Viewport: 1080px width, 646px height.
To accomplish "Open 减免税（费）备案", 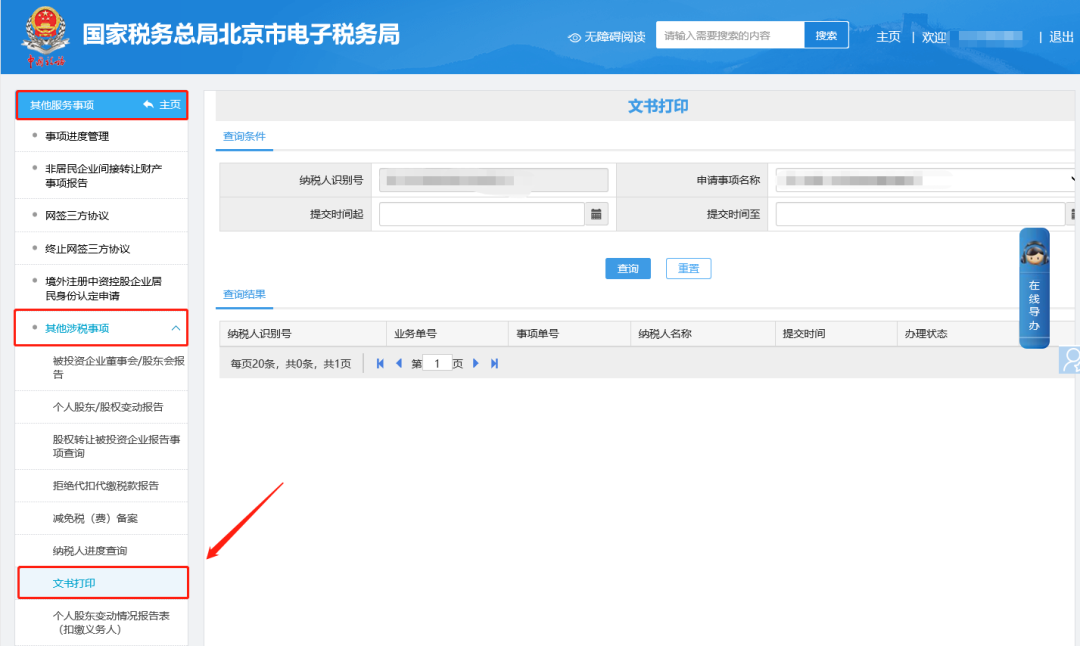I will point(95,518).
